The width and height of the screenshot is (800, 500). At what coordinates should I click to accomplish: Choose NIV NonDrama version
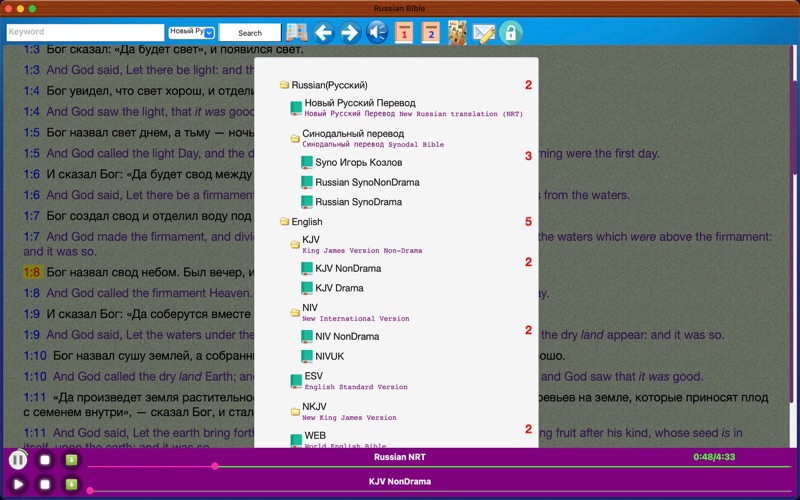(347, 337)
